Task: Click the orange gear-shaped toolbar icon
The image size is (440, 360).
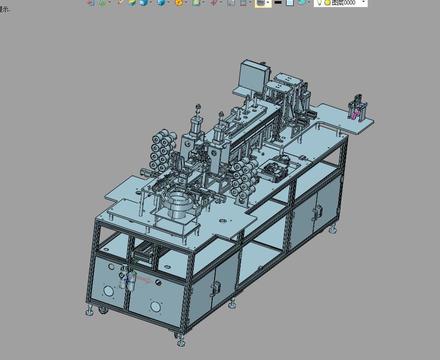Action: pos(179,3)
